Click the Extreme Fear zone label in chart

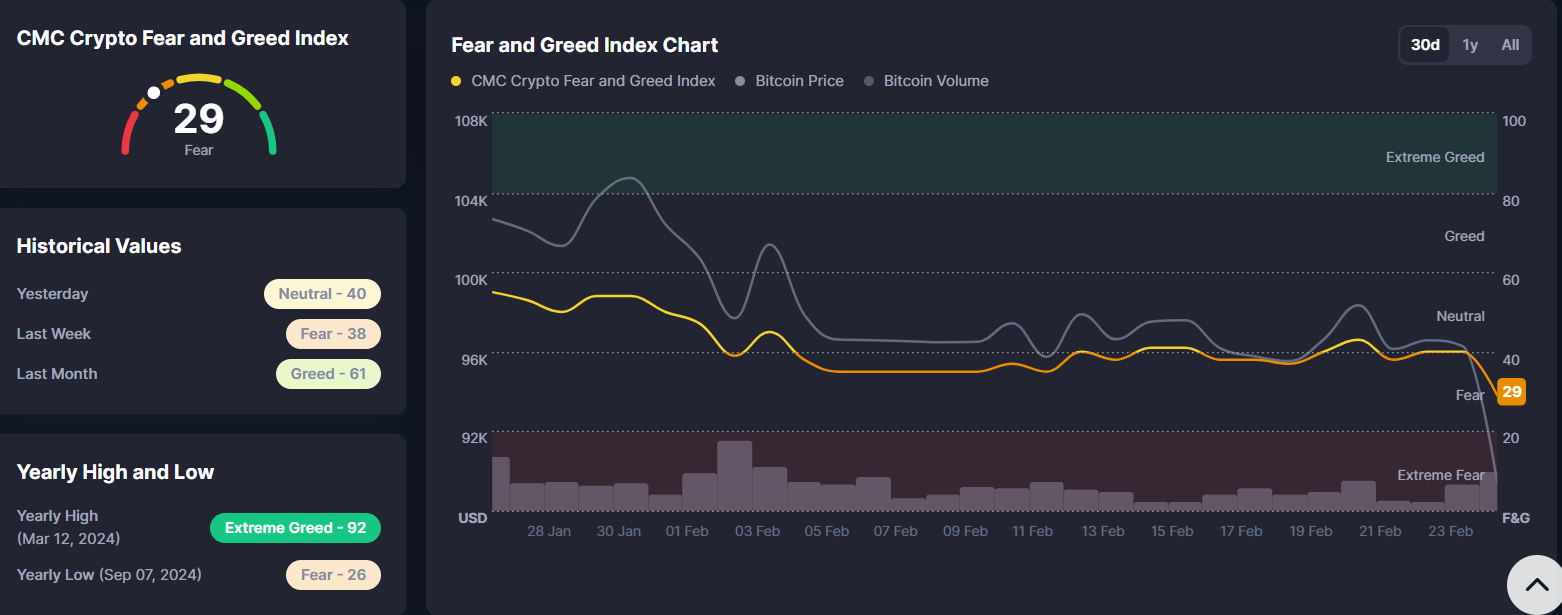click(1441, 475)
